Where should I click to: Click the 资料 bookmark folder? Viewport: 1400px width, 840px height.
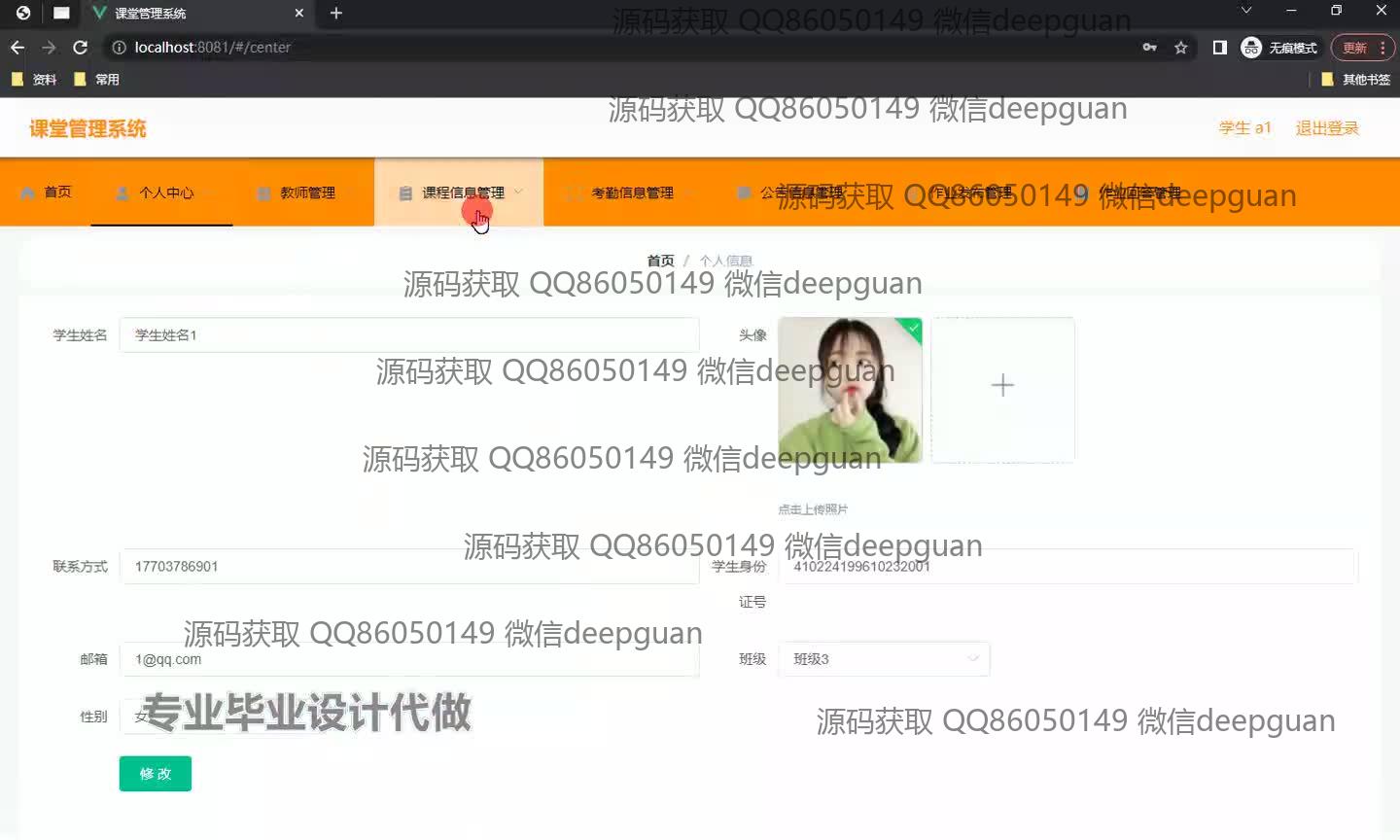click(x=35, y=80)
